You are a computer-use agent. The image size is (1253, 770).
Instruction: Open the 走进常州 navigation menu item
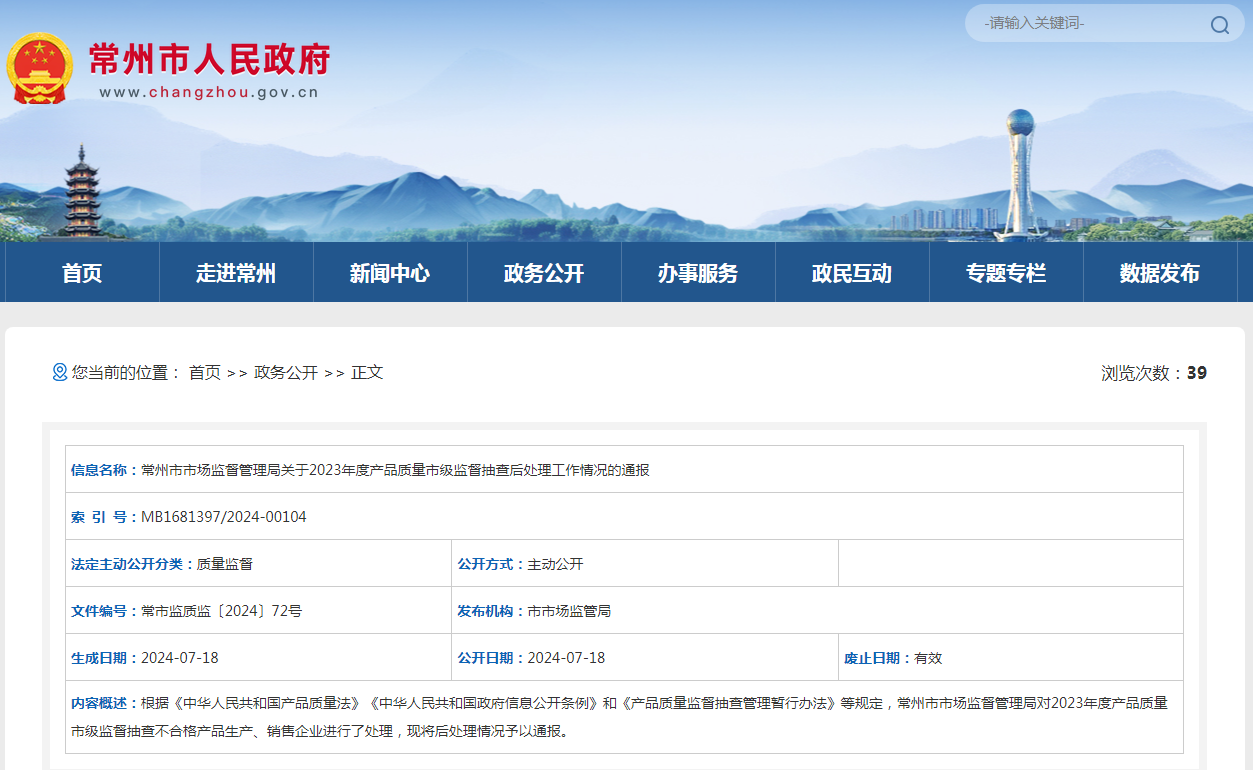pos(236,273)
